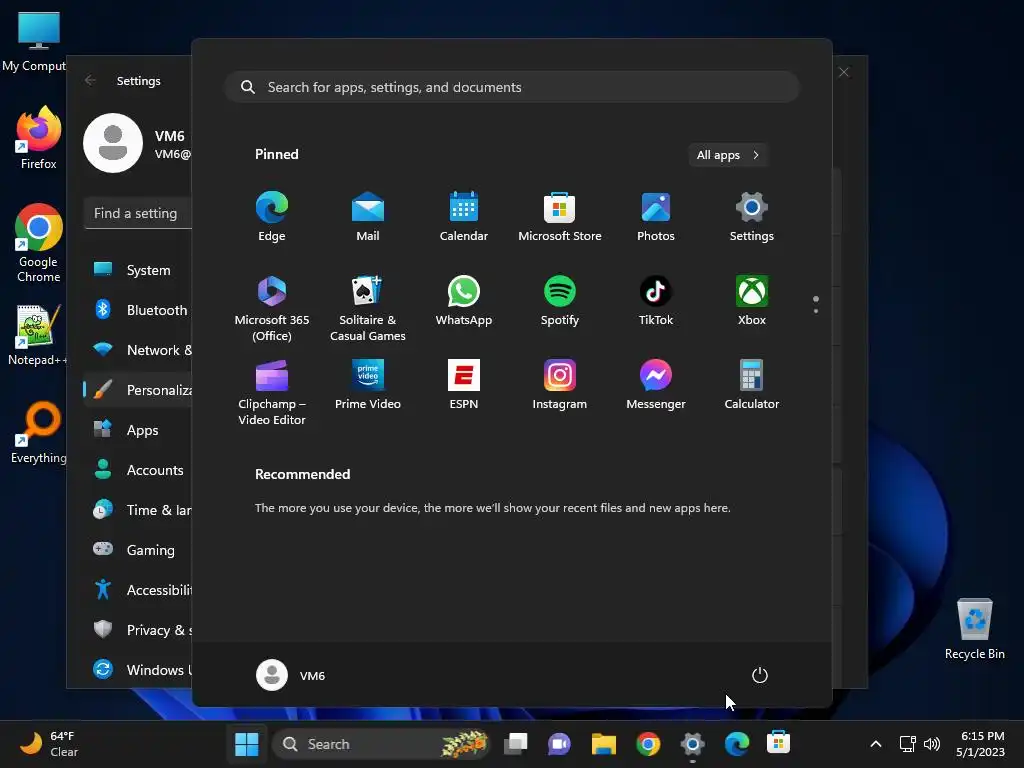This screenshot has width=1024, height=768.
Task: Select Recycle Bin on desktop
Action: (974, 628)
